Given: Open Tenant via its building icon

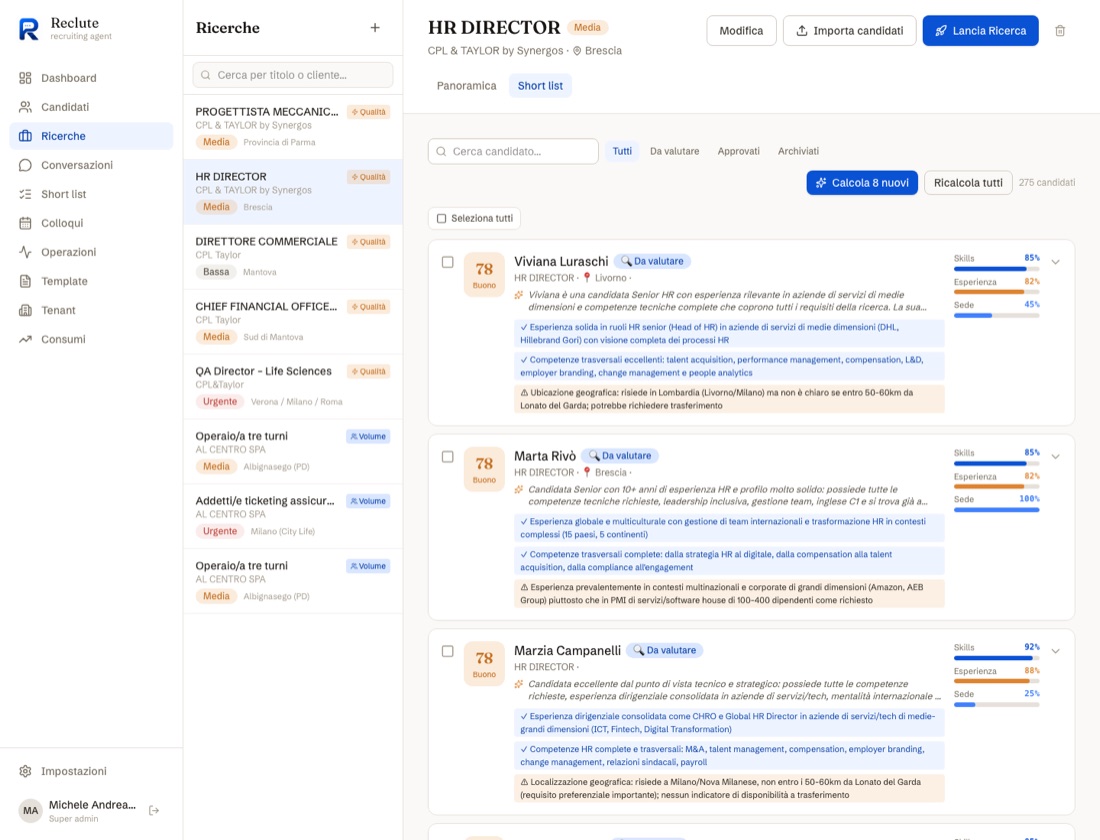Looking at the screenshot, I should [x=25, y=310].
